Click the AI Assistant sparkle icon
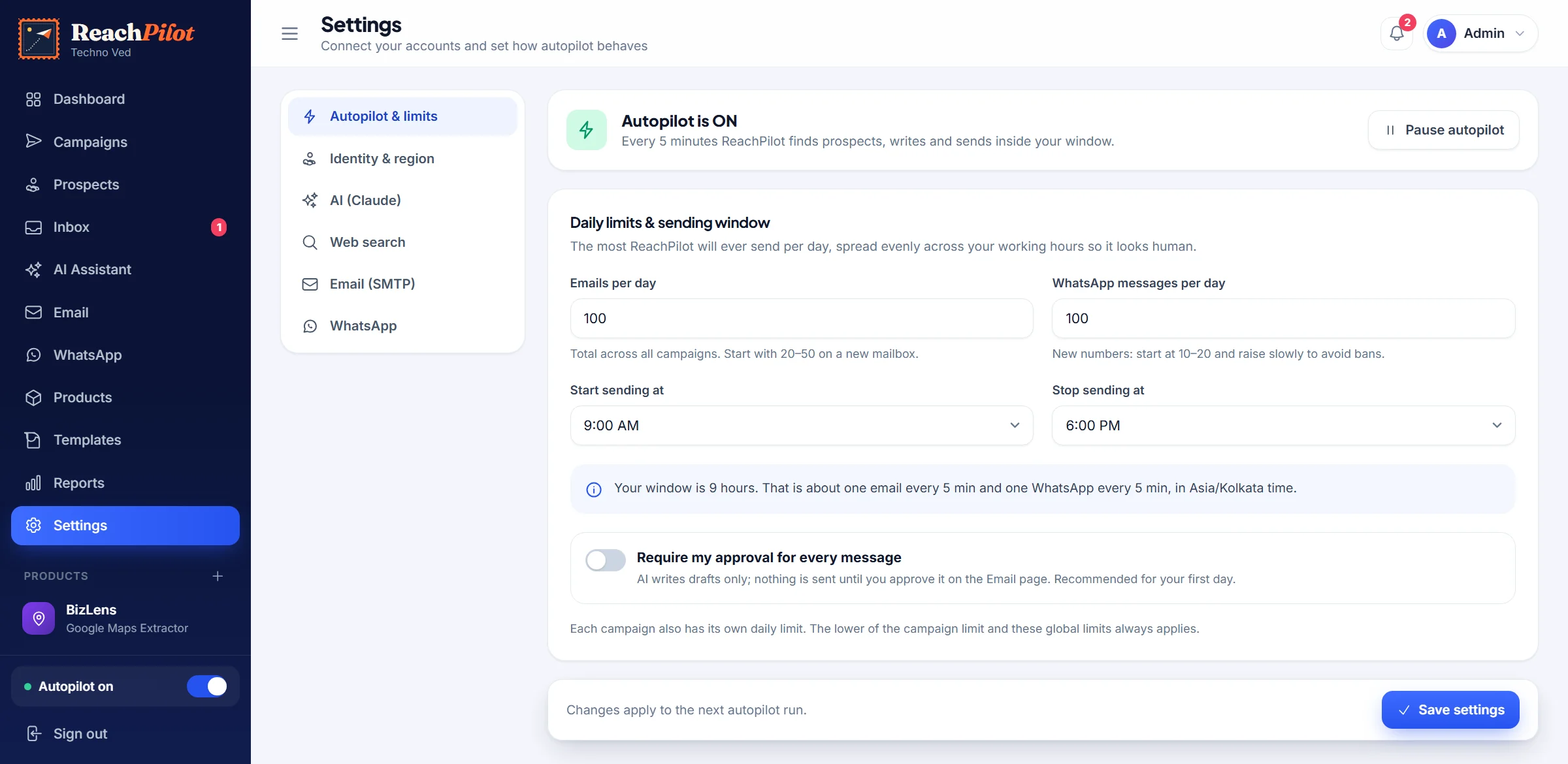Viewport: 1568px width, 764px height. (33, 270)
